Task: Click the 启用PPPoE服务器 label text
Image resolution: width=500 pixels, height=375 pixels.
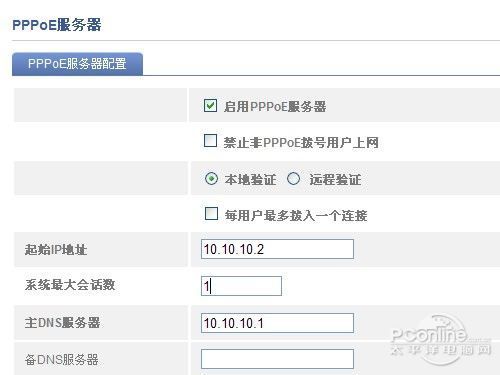Action: click(x=275, y=107)
